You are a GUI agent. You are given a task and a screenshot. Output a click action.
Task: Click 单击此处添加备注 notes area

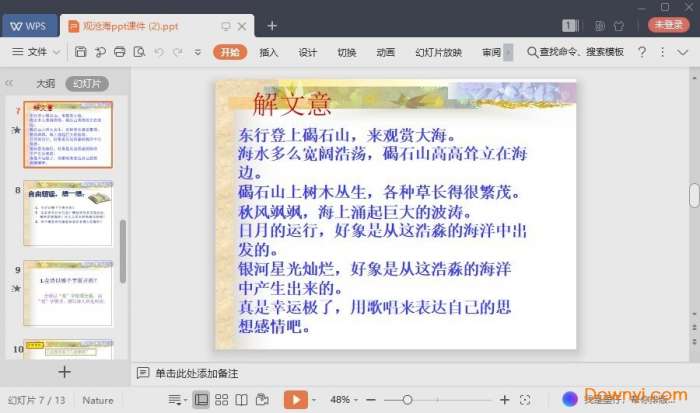pyautogui.click(x=196, y=373)
